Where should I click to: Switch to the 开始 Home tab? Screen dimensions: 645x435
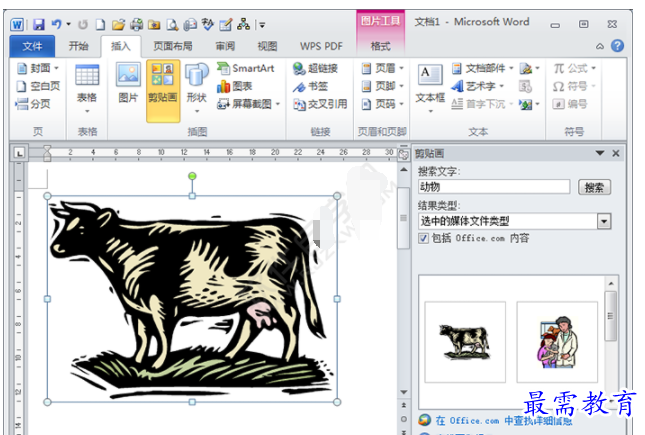(78, 46)
